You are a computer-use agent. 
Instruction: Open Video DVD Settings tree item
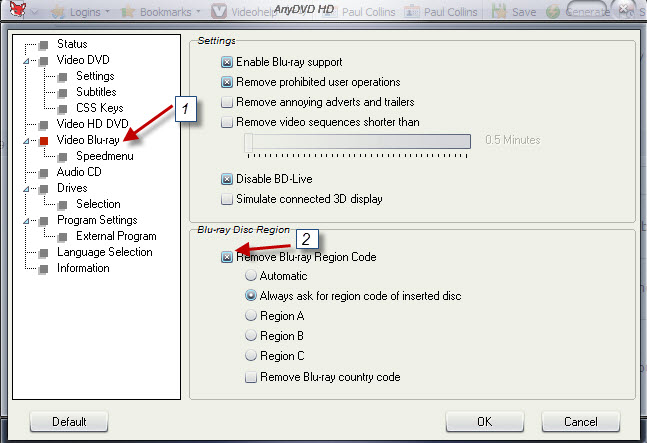(95, 76)
